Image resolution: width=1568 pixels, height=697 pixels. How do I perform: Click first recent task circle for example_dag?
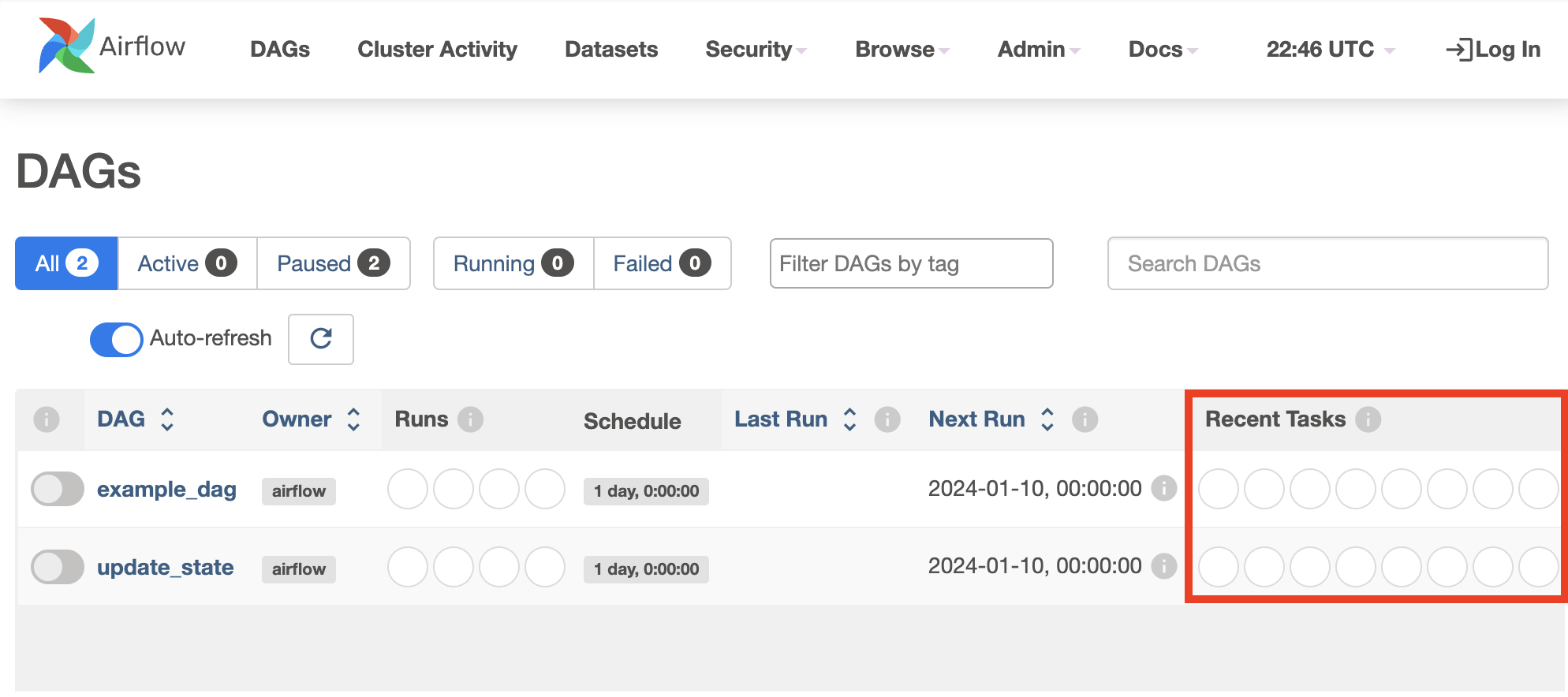(1219, 489)
